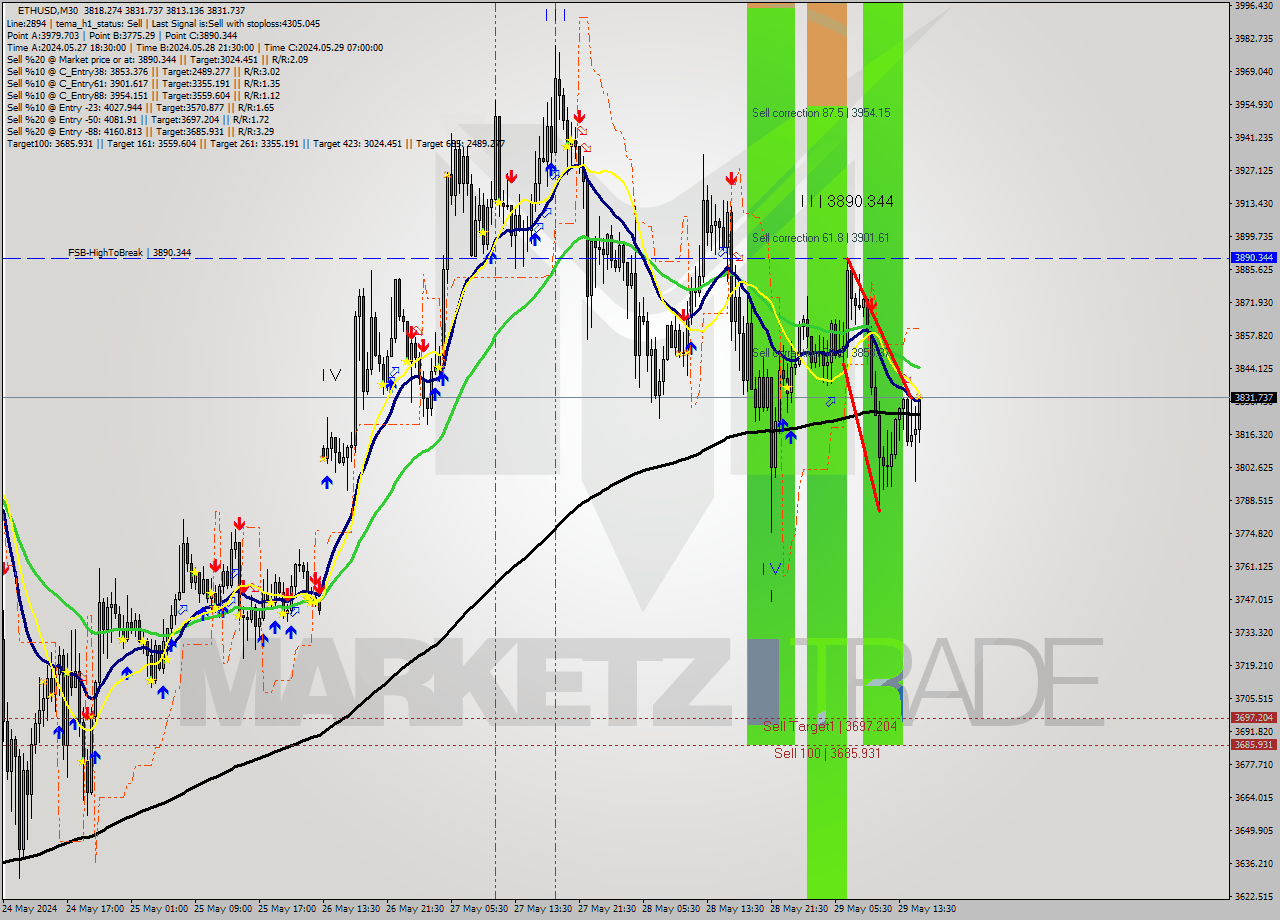Click the '25 May 01:00' time axis label

(x=159, y=910)
